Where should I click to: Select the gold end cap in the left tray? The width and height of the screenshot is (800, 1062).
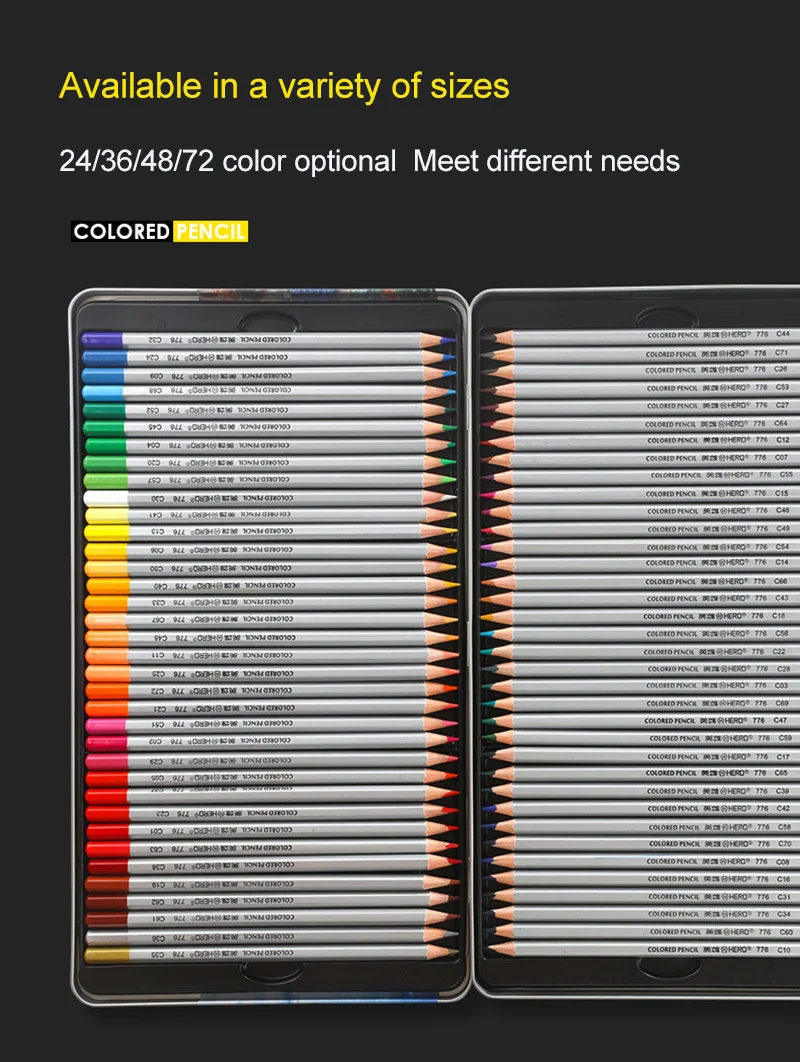pos(107,955)
